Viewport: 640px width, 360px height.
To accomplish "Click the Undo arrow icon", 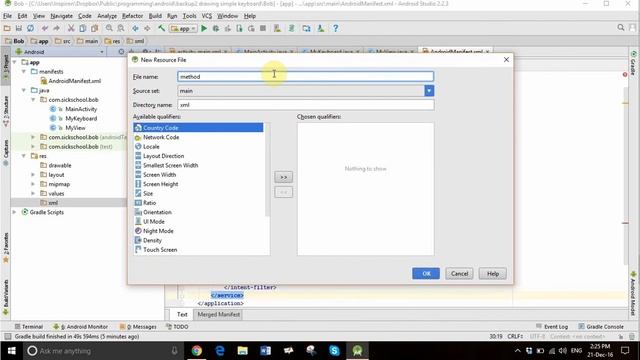I will [44, 28].
